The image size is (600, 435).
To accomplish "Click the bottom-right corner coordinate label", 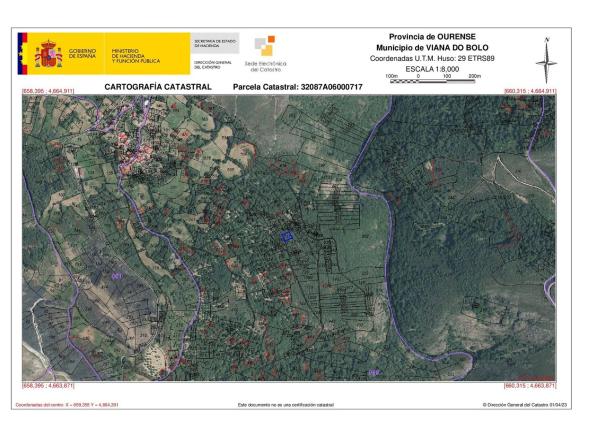I will pos(530,385).
